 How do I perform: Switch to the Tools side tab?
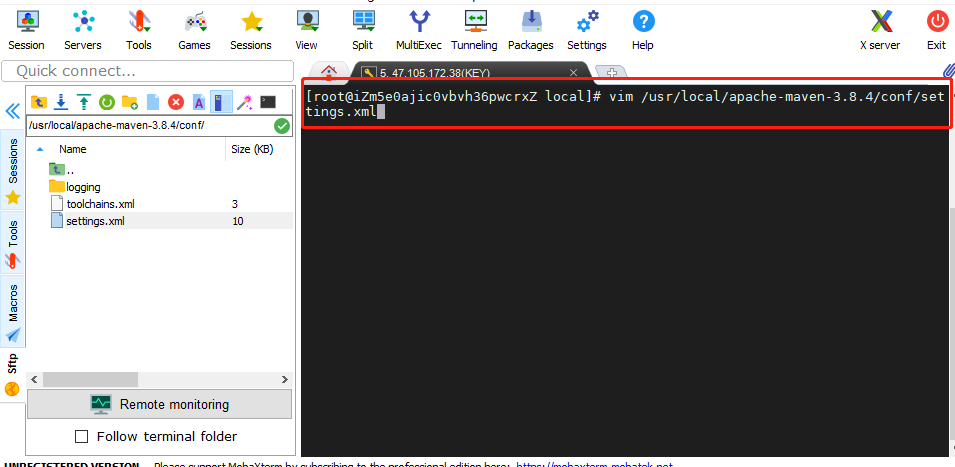click(13, 242)
